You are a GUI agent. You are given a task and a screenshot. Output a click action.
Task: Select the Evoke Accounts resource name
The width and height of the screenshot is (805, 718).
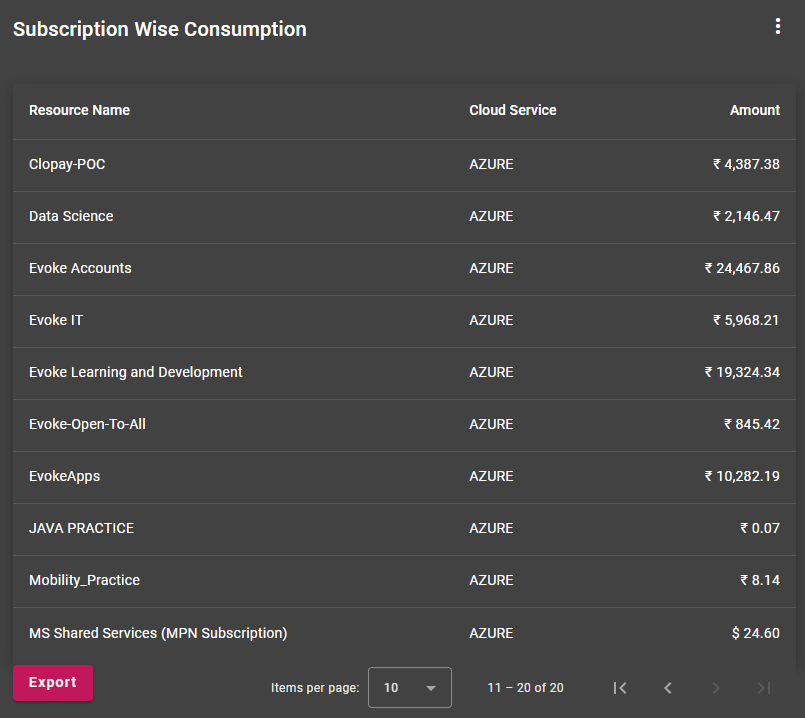(x=80, y=268)
